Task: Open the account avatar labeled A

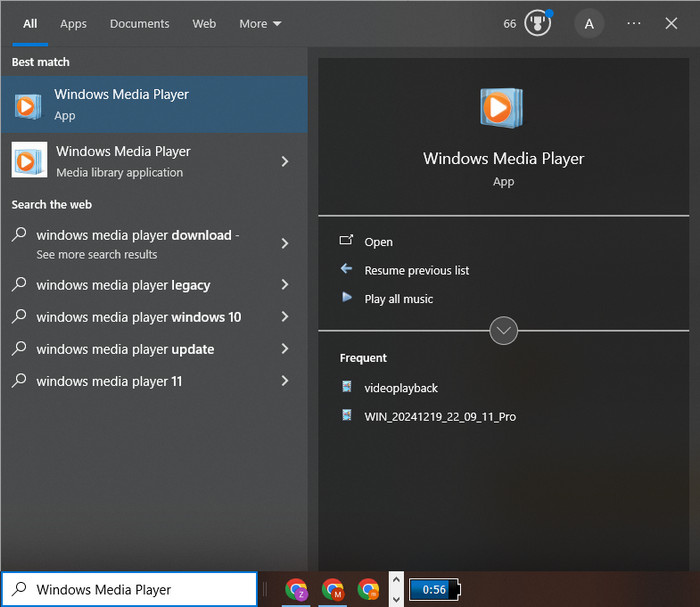Action: [589, 24]
